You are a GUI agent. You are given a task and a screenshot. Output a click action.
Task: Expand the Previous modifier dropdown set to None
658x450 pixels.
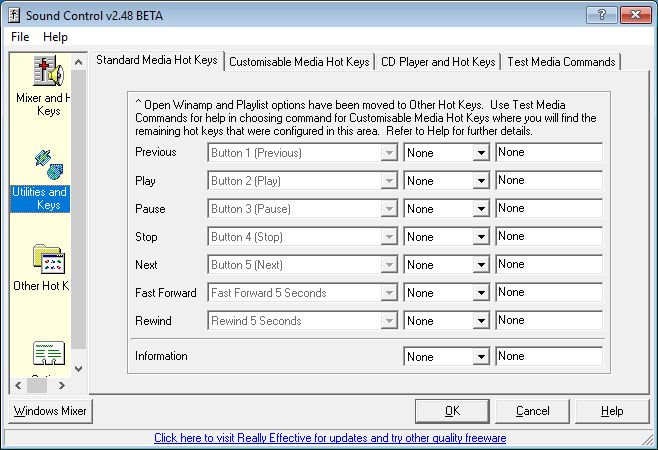coord(480,153)
